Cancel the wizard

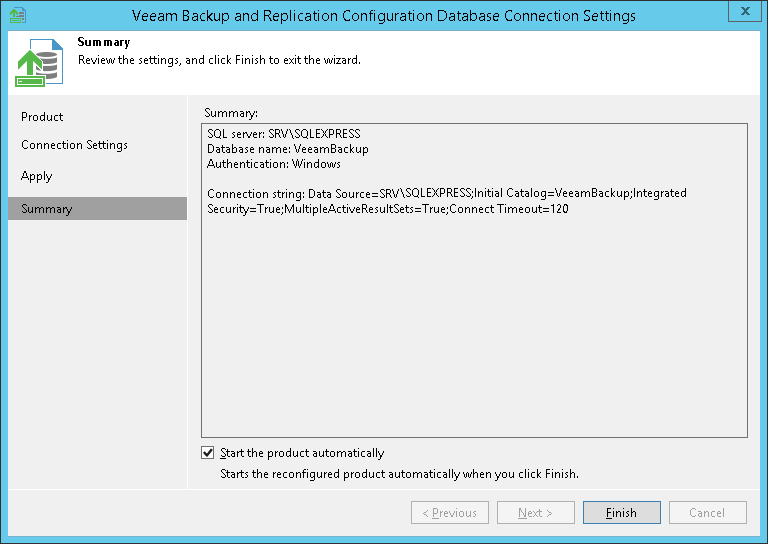point(707,513)
